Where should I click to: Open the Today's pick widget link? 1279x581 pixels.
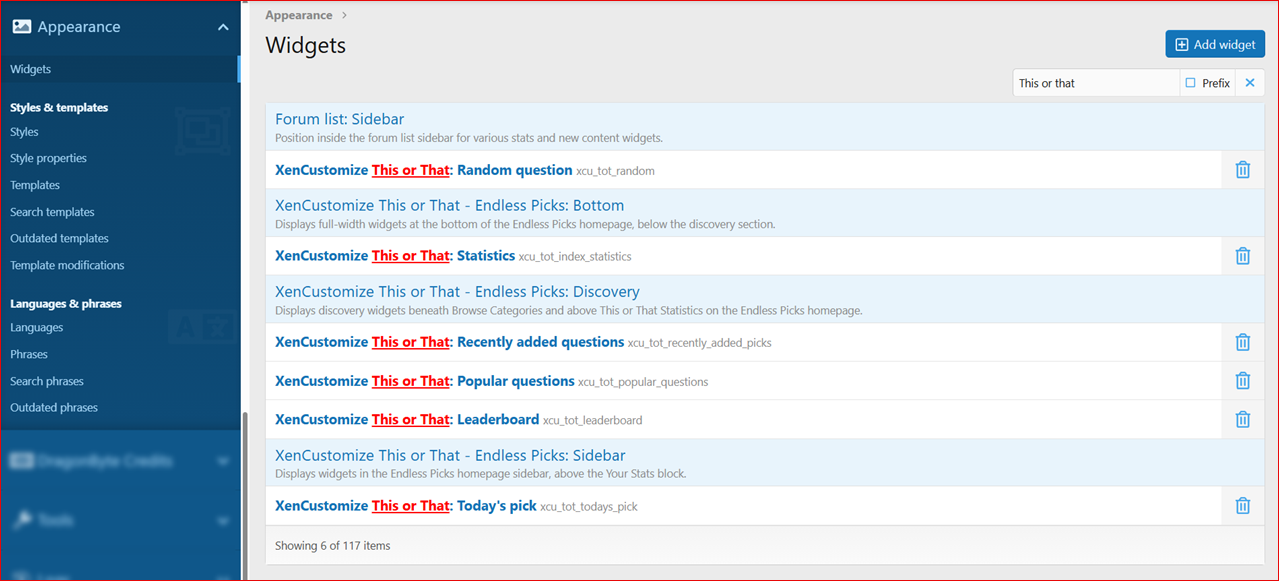pyautogui.click(x=406, y=506)
